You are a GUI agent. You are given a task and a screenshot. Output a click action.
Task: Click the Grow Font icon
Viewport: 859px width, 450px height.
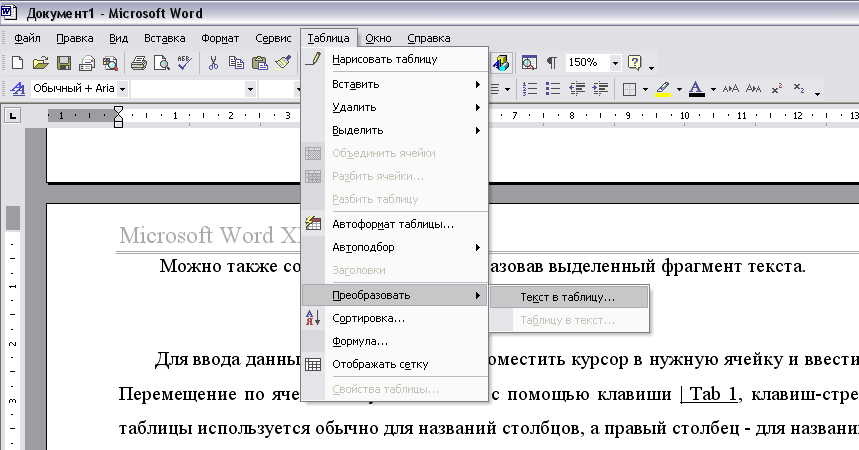pos(730,88)
